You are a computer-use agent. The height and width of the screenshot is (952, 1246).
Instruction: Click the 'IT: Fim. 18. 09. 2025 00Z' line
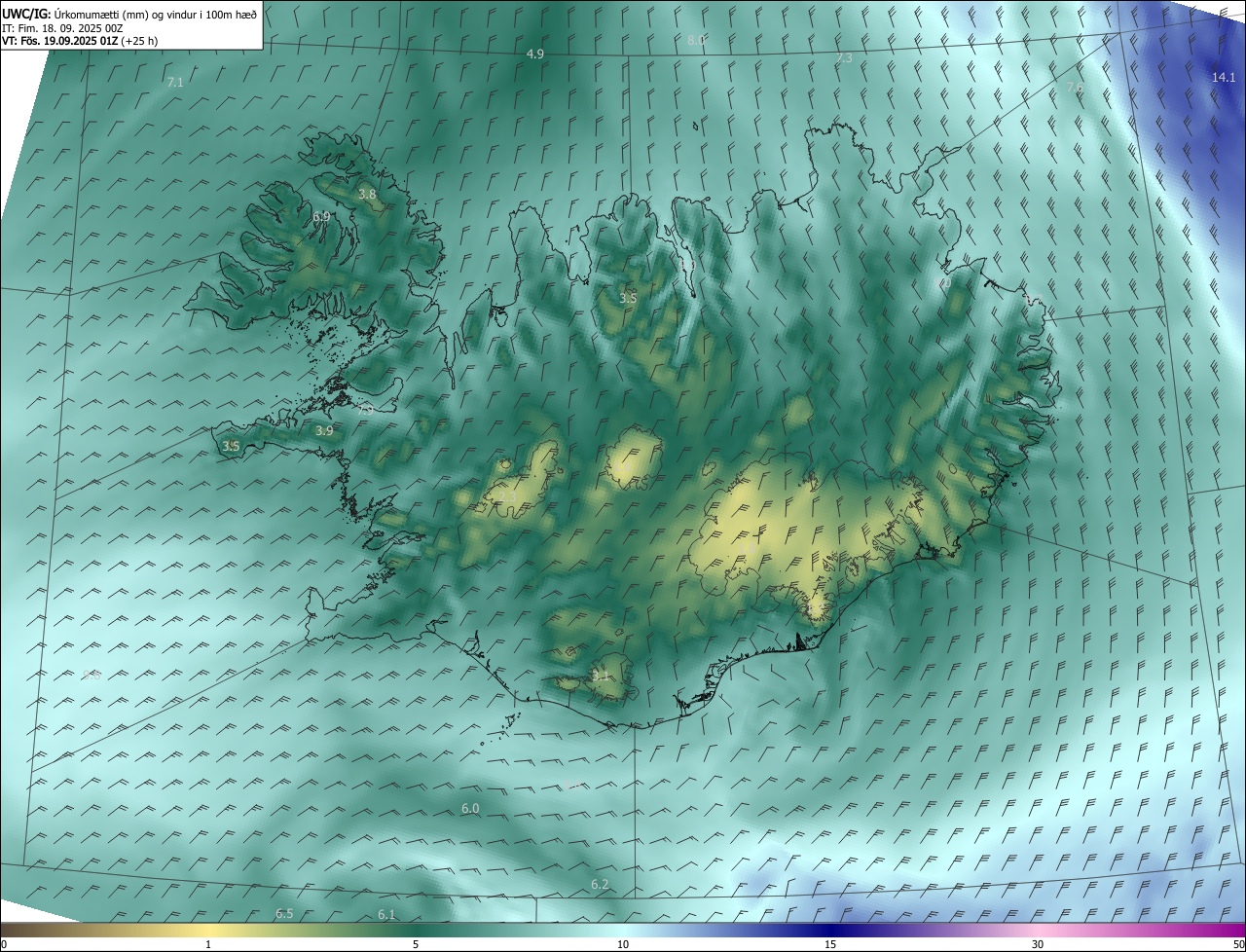(62, 28)
